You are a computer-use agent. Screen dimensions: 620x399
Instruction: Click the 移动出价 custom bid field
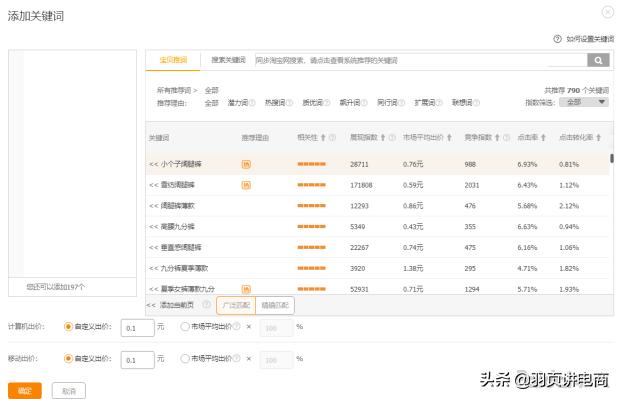coord(138,360)
